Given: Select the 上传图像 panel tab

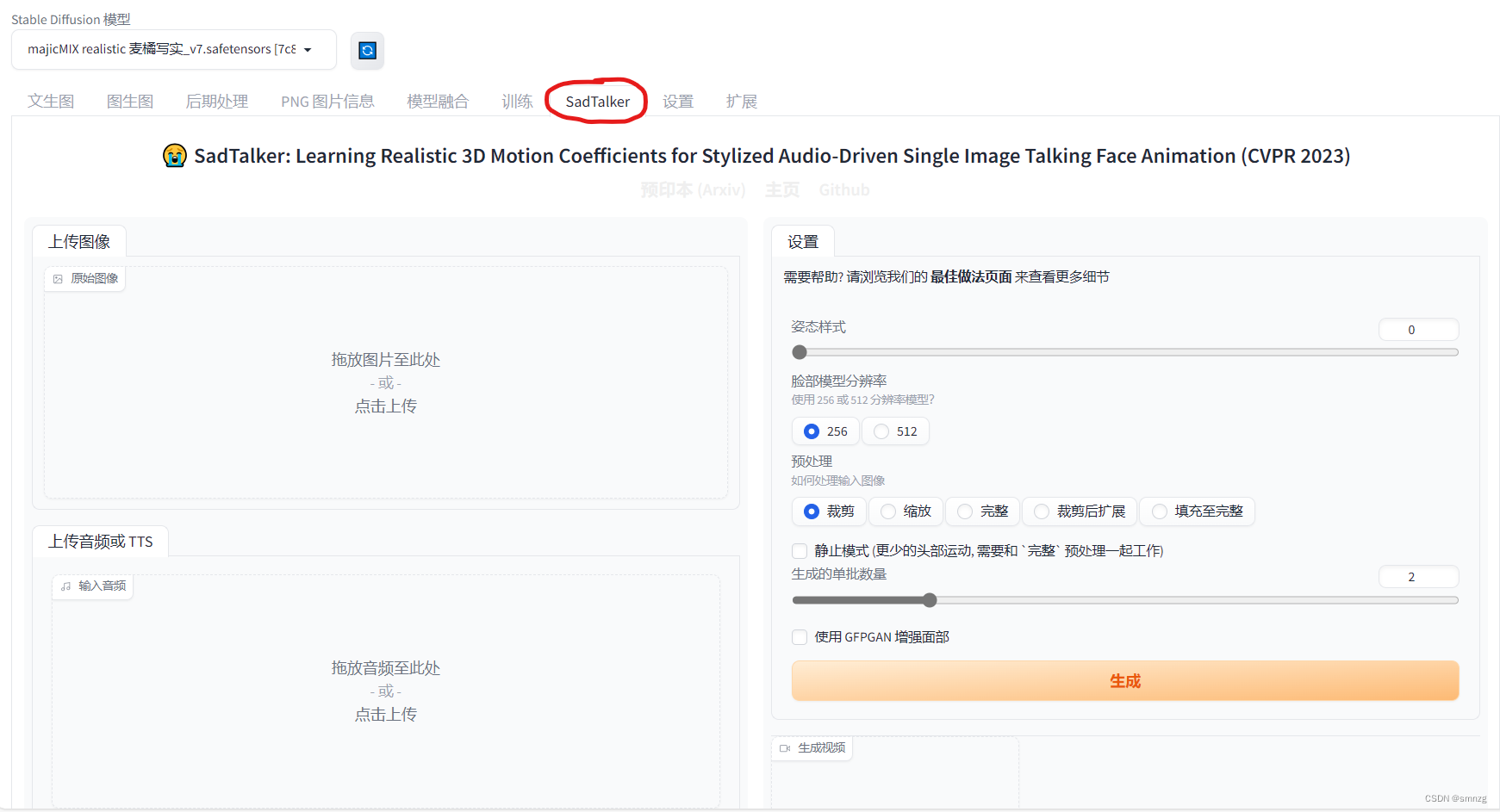Looking at the screenshot, I should 79,241.
